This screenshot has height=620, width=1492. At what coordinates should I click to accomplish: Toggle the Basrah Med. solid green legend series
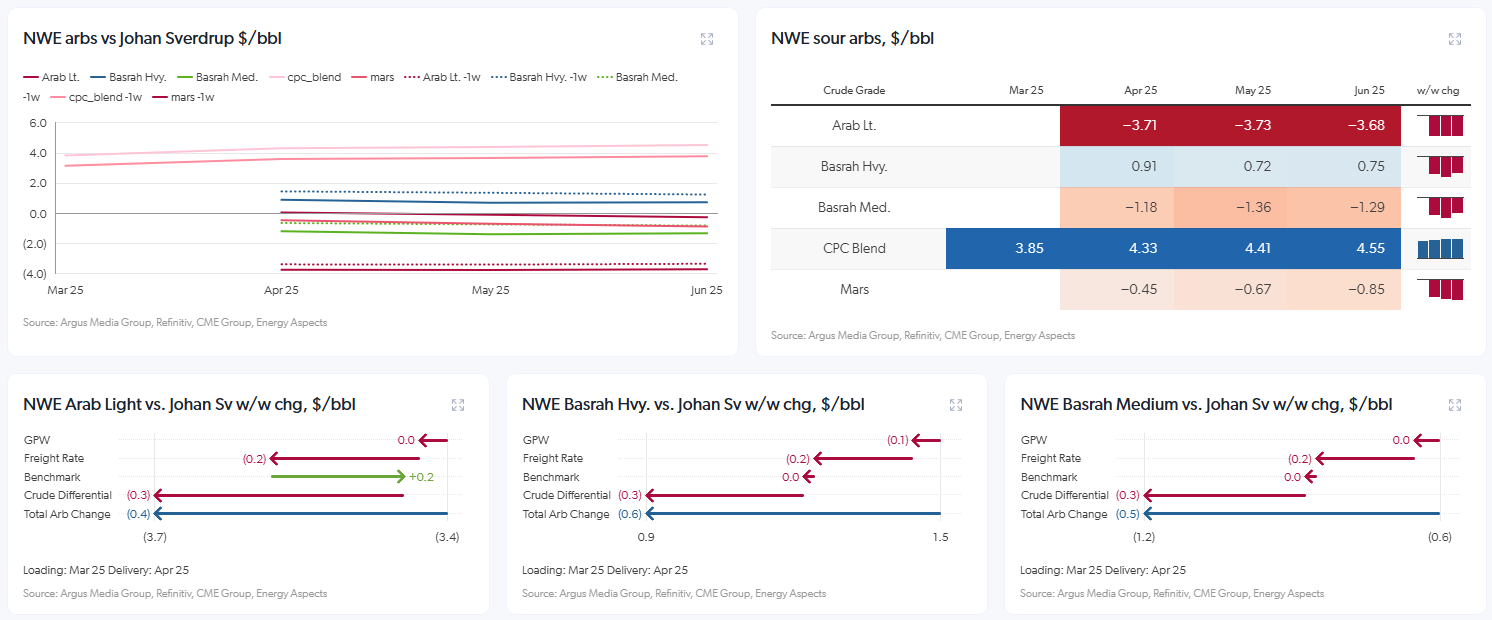coord(217,77)
